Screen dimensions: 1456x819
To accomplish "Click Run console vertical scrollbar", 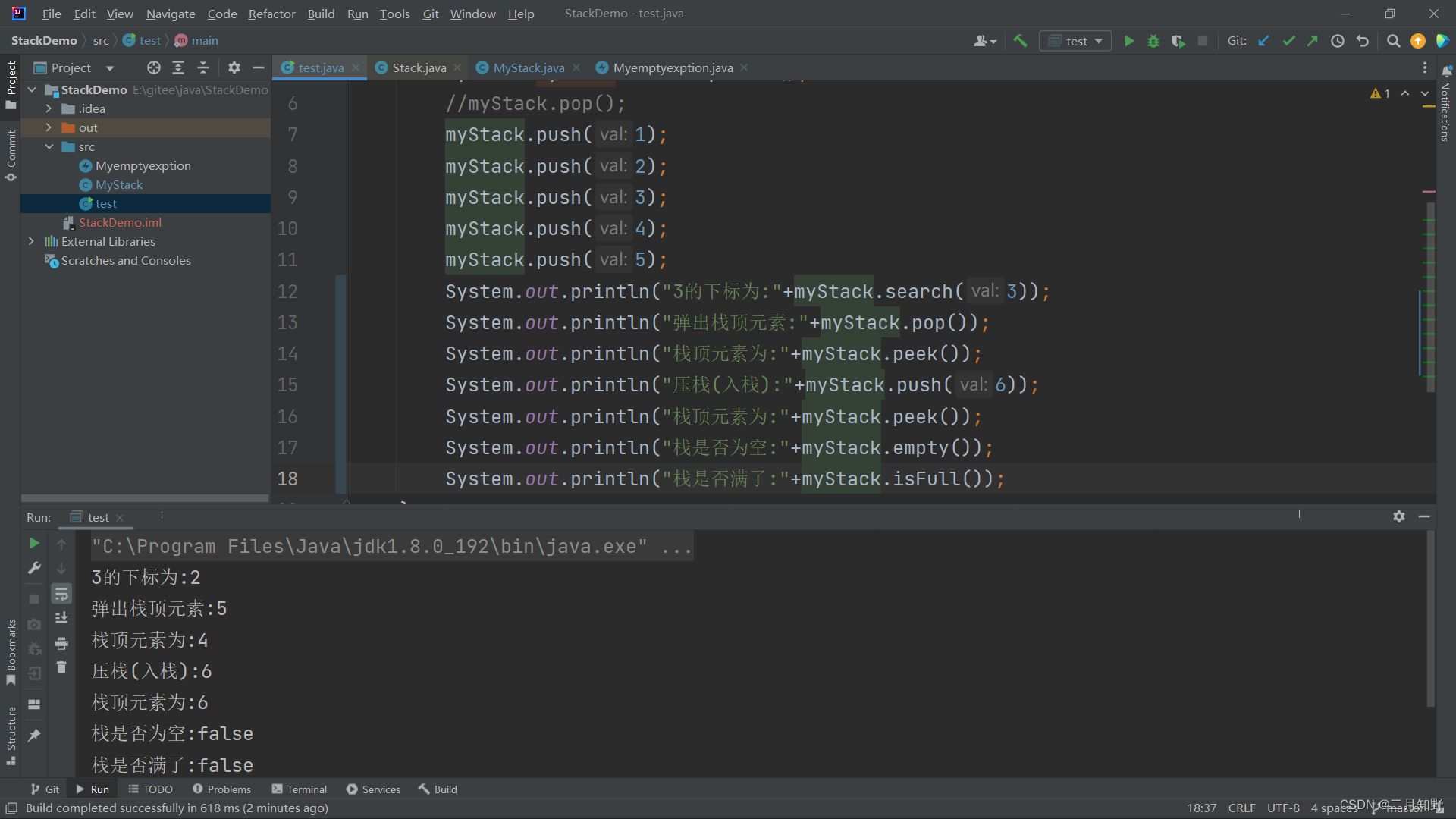I will click(1430, 618).
